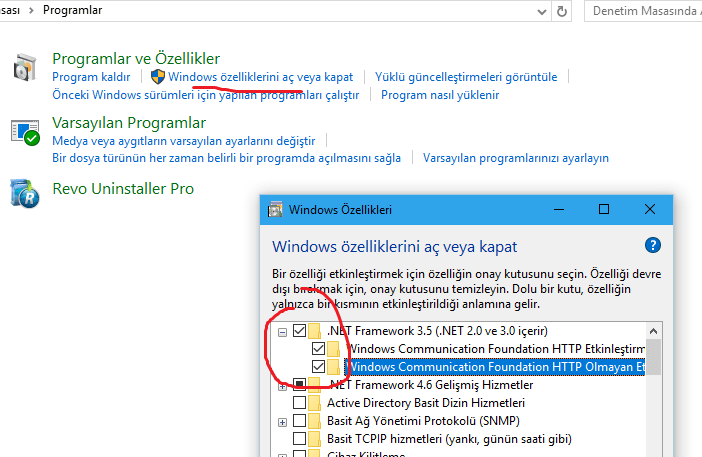
Task: Enable Basit Ağ Yönetimi Protokolü (SNMP) checkbox
Action: 300,421
